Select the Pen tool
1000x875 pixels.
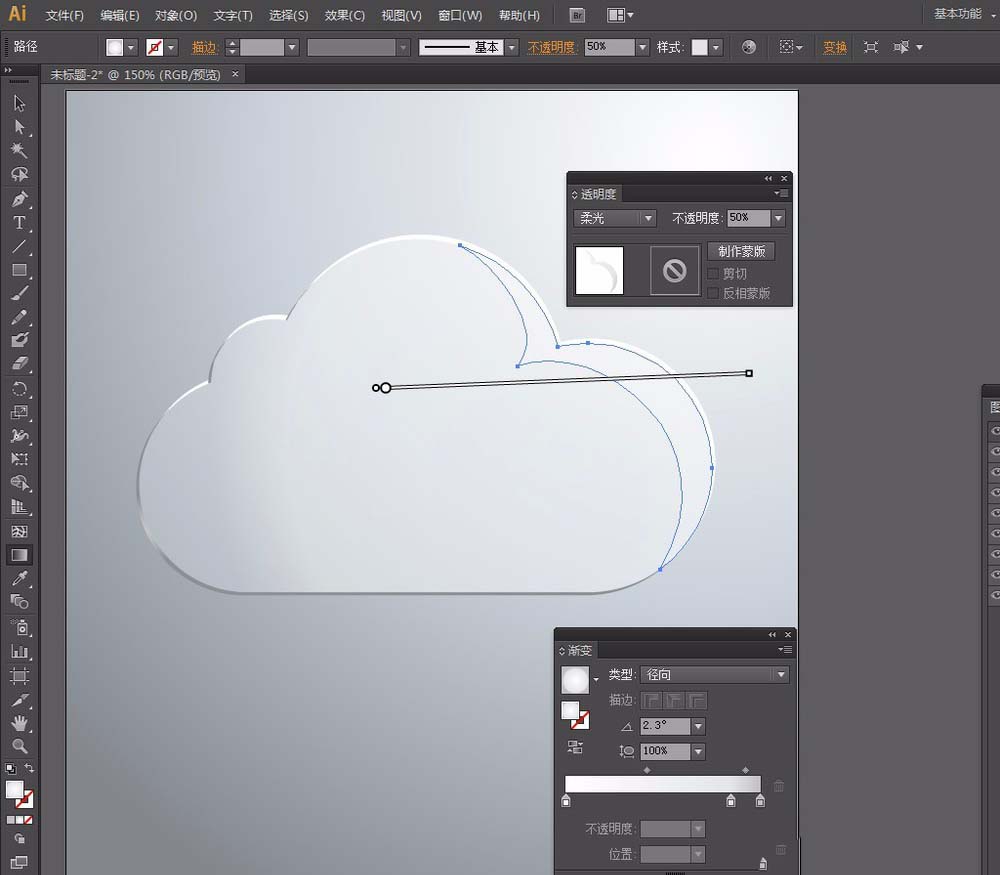coord(19,199)
